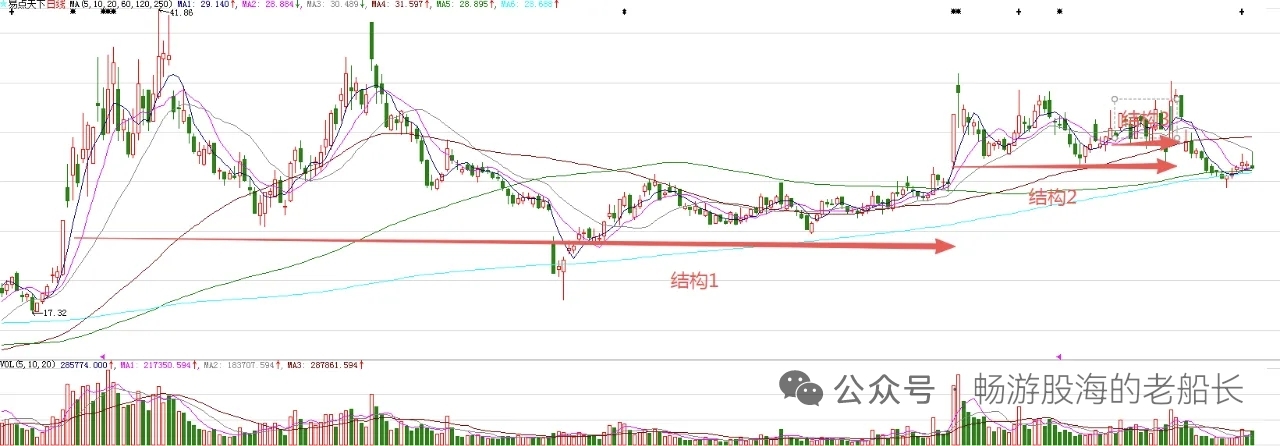1280x446 pixels.
Task: Click the blue star icon beside 易点天下
Action: click(x=4, y=4)
